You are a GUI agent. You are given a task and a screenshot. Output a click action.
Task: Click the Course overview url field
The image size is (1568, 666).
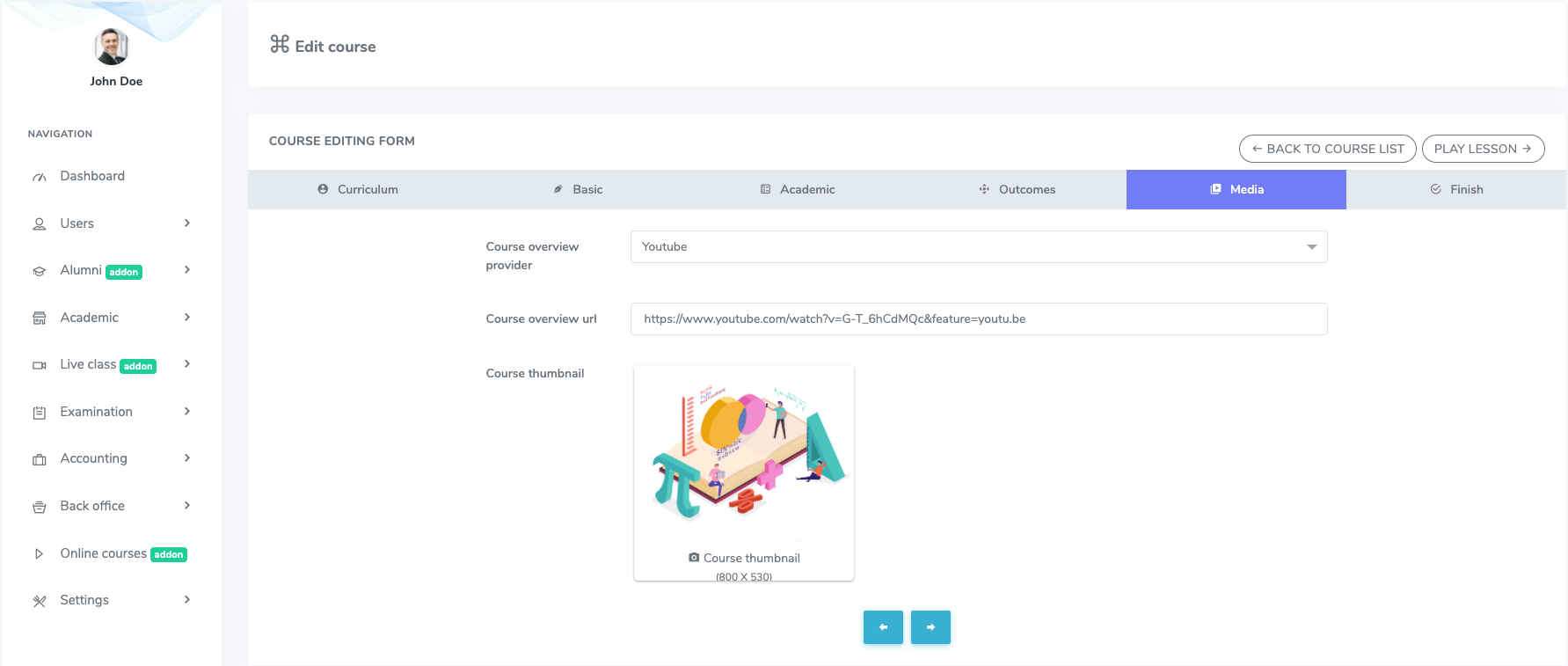[978, 319]
